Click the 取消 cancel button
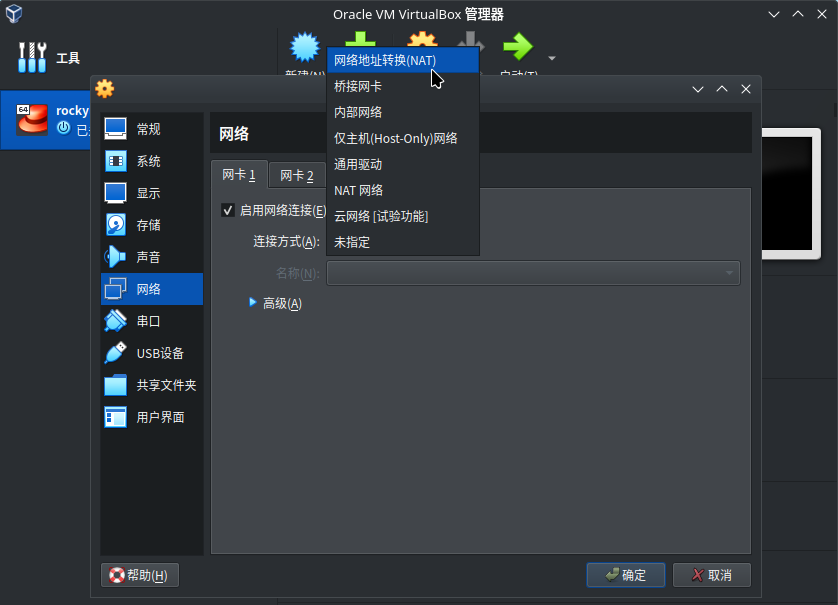838x605 pixels. 712,575
